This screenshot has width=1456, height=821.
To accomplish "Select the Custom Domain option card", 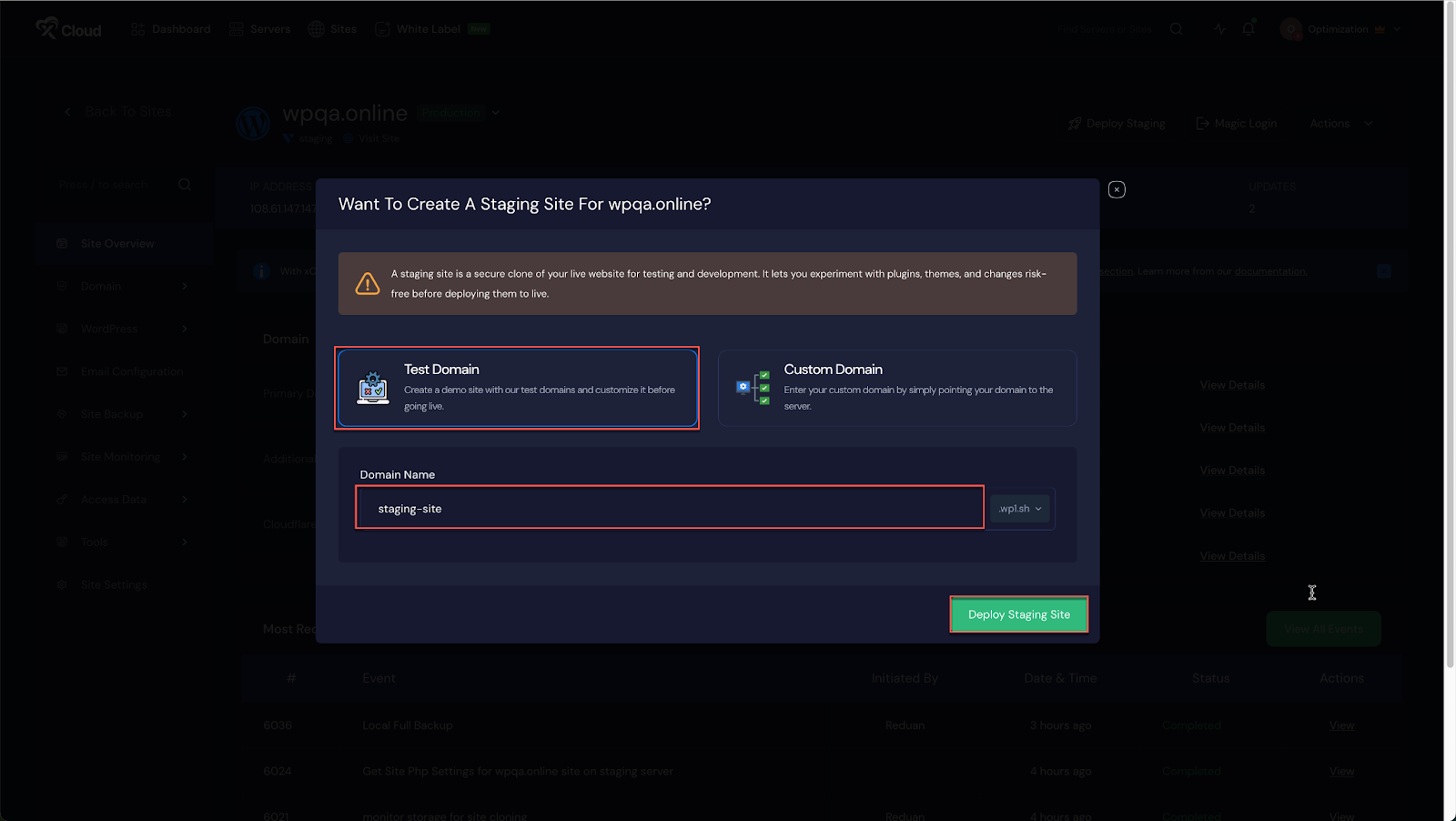I will (x=896, y=388).
